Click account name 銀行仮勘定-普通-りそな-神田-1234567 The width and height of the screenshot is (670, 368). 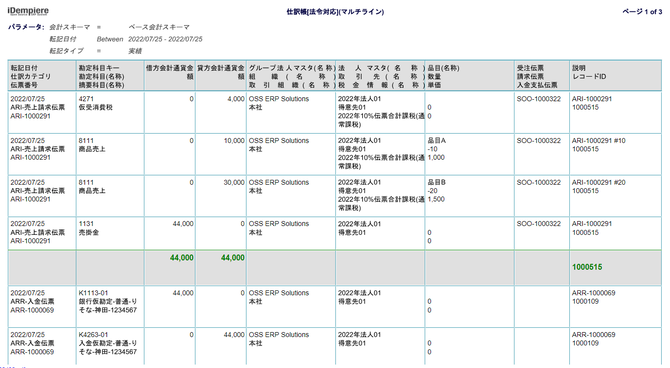point(108,306)
